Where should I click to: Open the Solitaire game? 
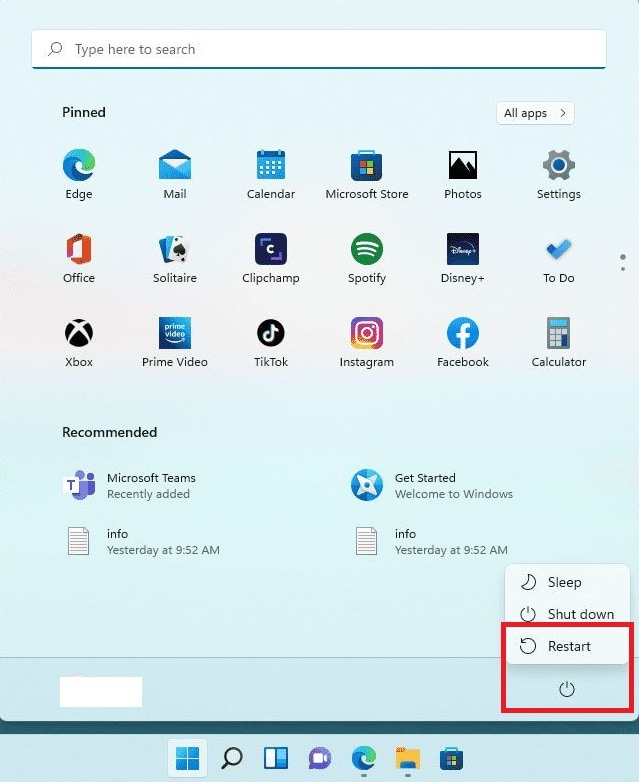coord(175,258)
